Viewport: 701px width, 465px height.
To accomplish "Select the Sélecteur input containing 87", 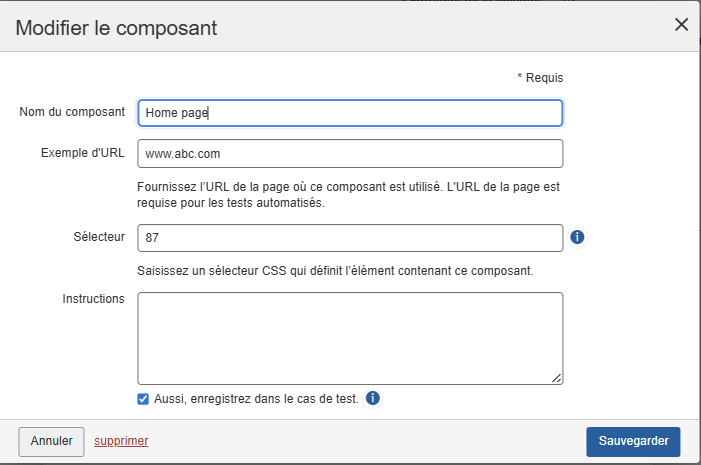I will click(350, 238).
